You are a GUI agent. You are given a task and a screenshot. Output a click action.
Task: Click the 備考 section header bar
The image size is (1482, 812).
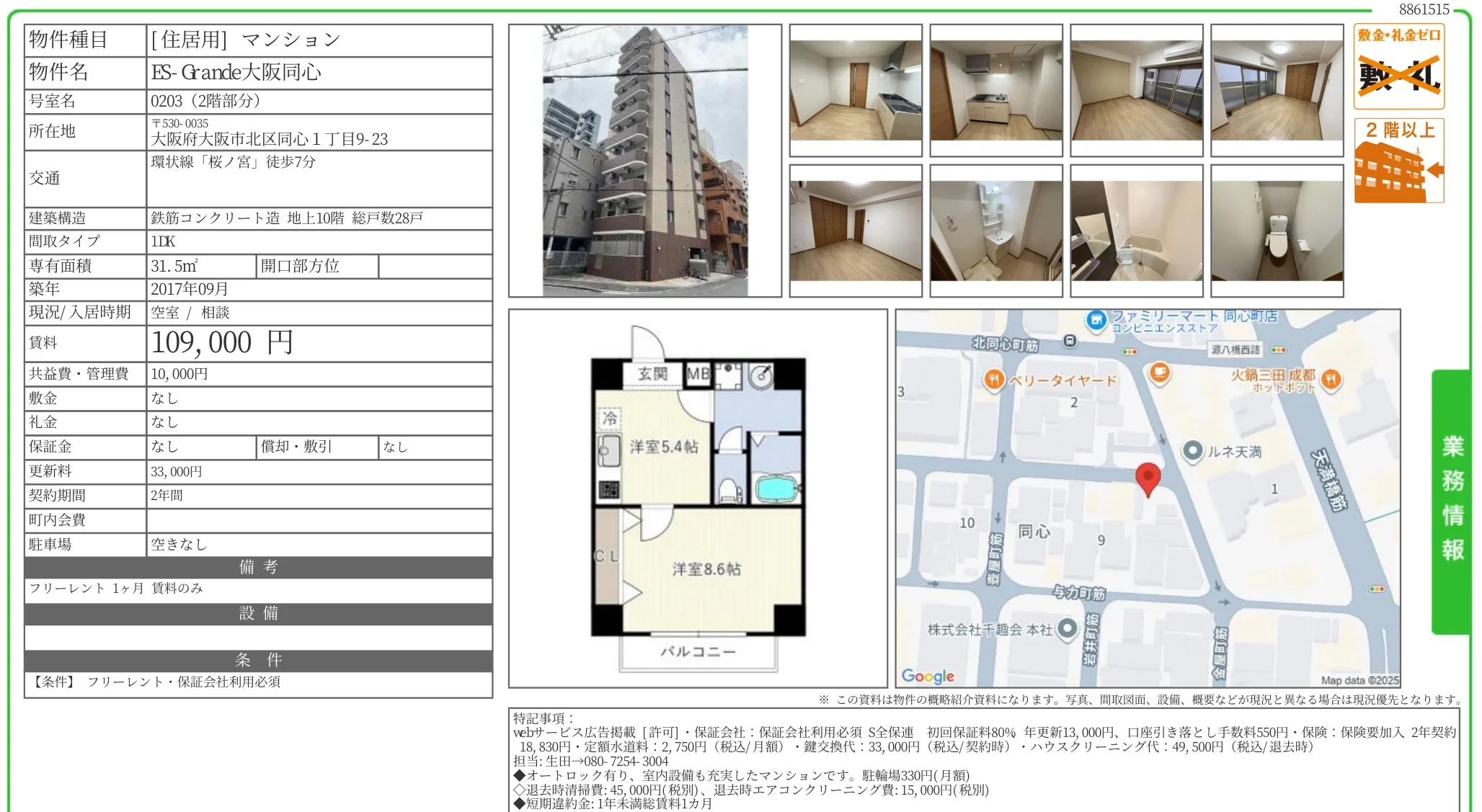click(258, 567)
